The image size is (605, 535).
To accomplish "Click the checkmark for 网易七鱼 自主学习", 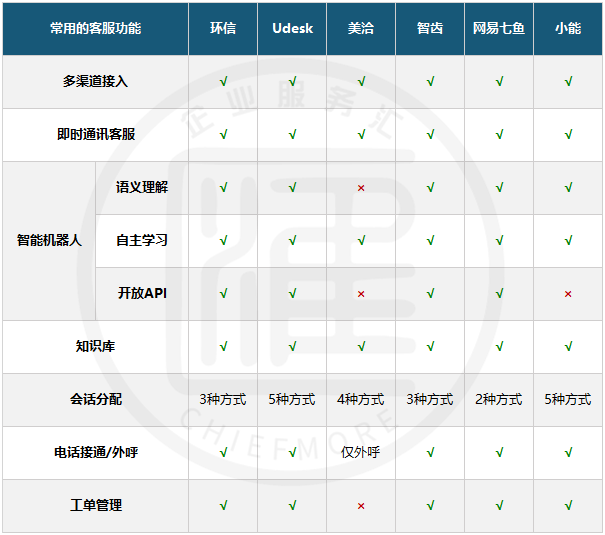I will click(x=500, y=240).
